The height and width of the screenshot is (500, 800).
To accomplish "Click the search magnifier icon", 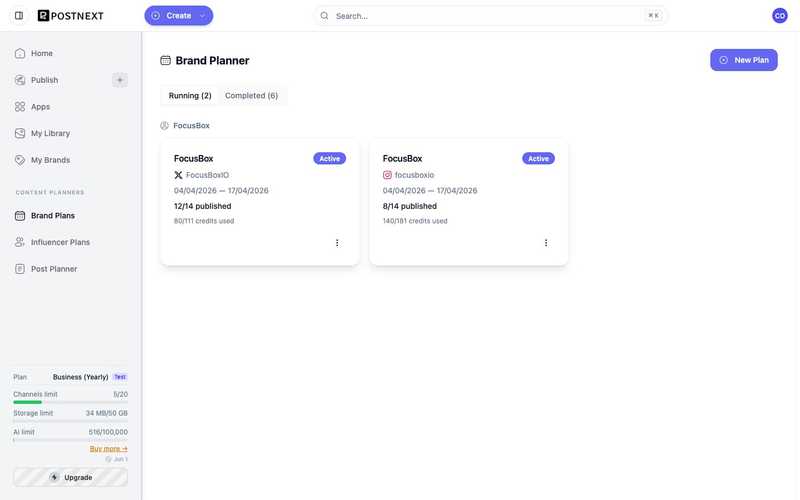I will 324,16.
